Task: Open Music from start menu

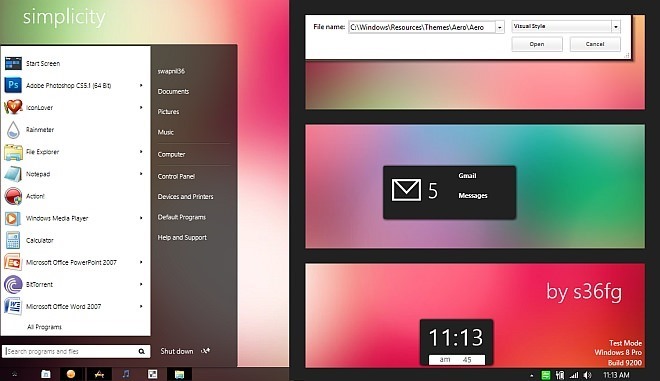Action: point(166,132)
